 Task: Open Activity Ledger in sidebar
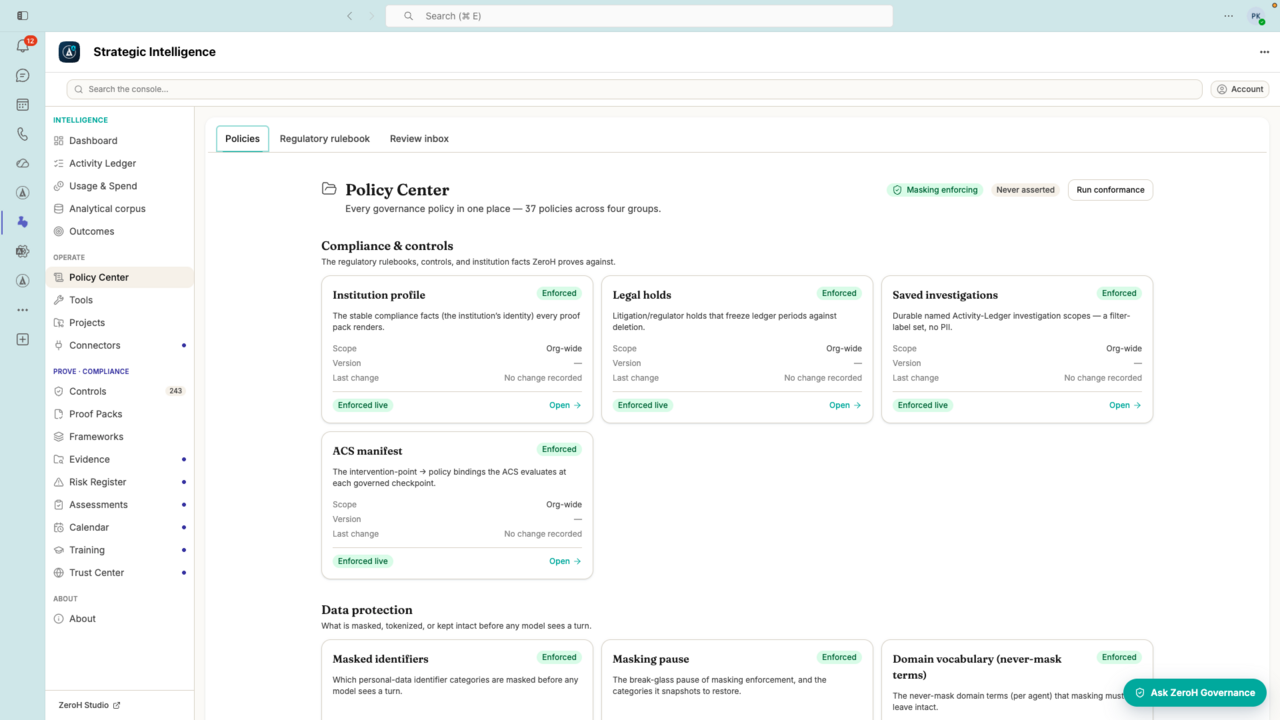point(120,163)
